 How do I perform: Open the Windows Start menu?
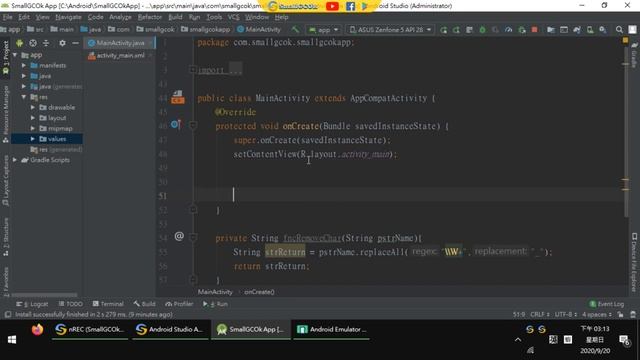[12, 340]
